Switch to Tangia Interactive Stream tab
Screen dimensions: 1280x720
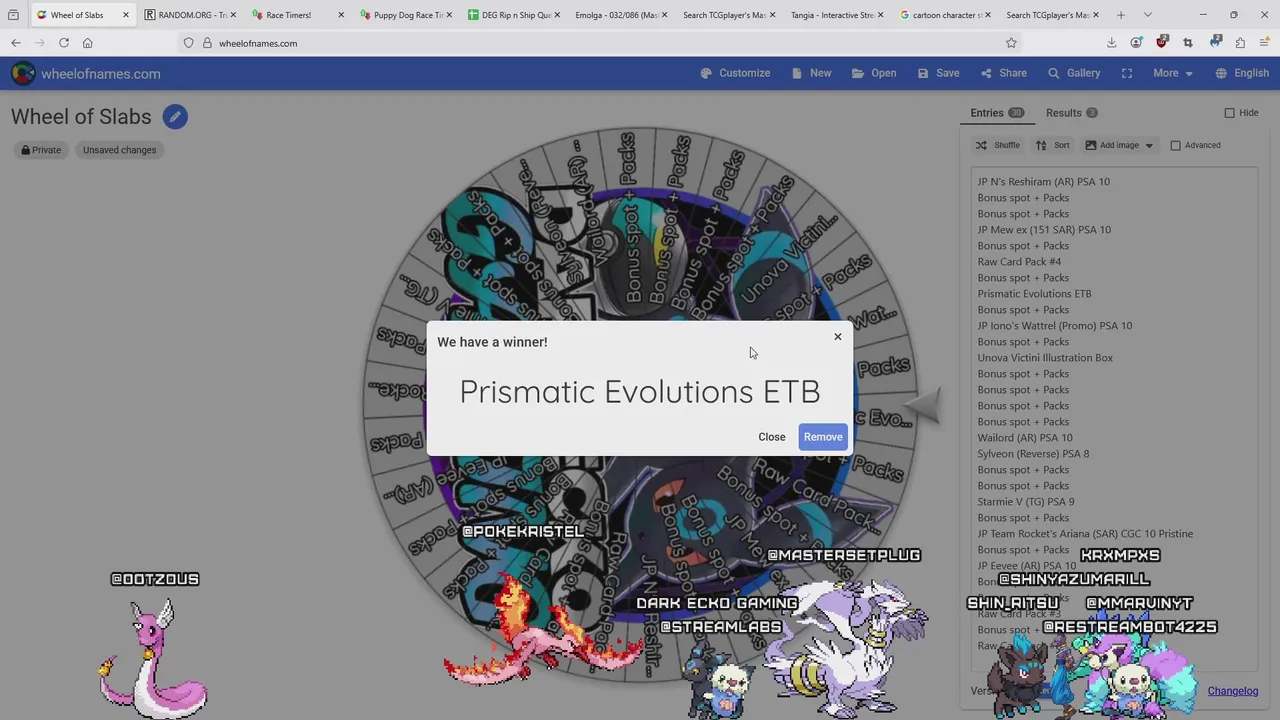click(x=836, y=15)
